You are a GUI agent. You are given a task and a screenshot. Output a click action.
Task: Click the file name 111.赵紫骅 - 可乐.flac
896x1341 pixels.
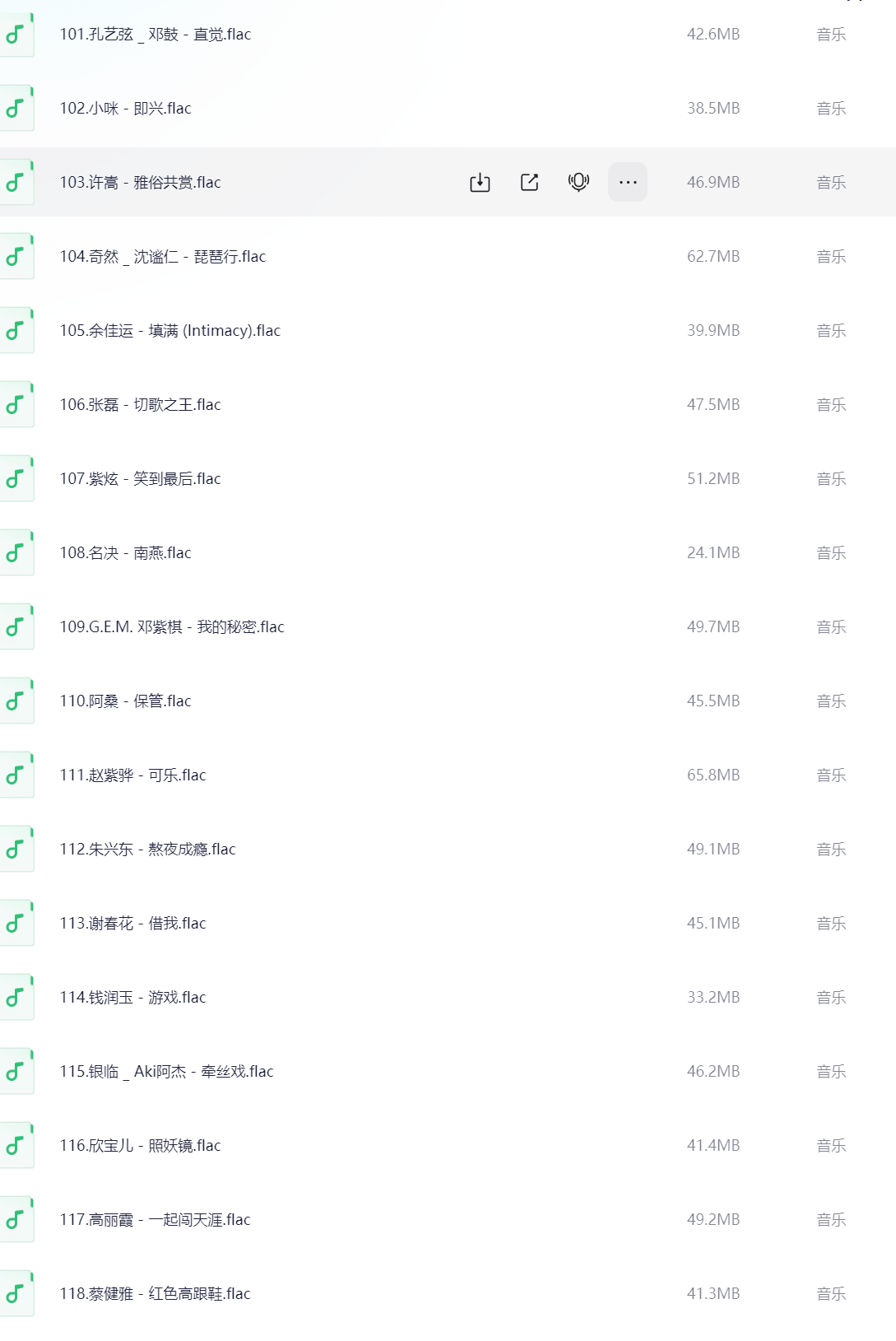[x=133, y=775]
